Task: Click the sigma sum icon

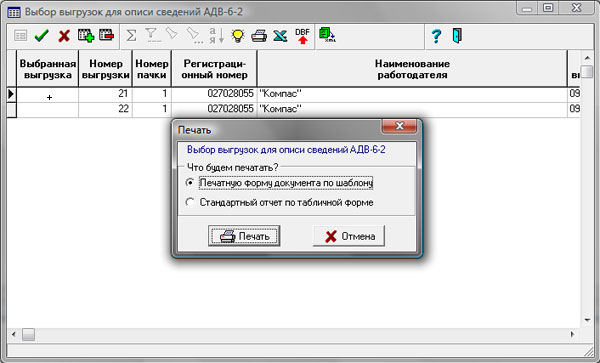Action: 131,36
